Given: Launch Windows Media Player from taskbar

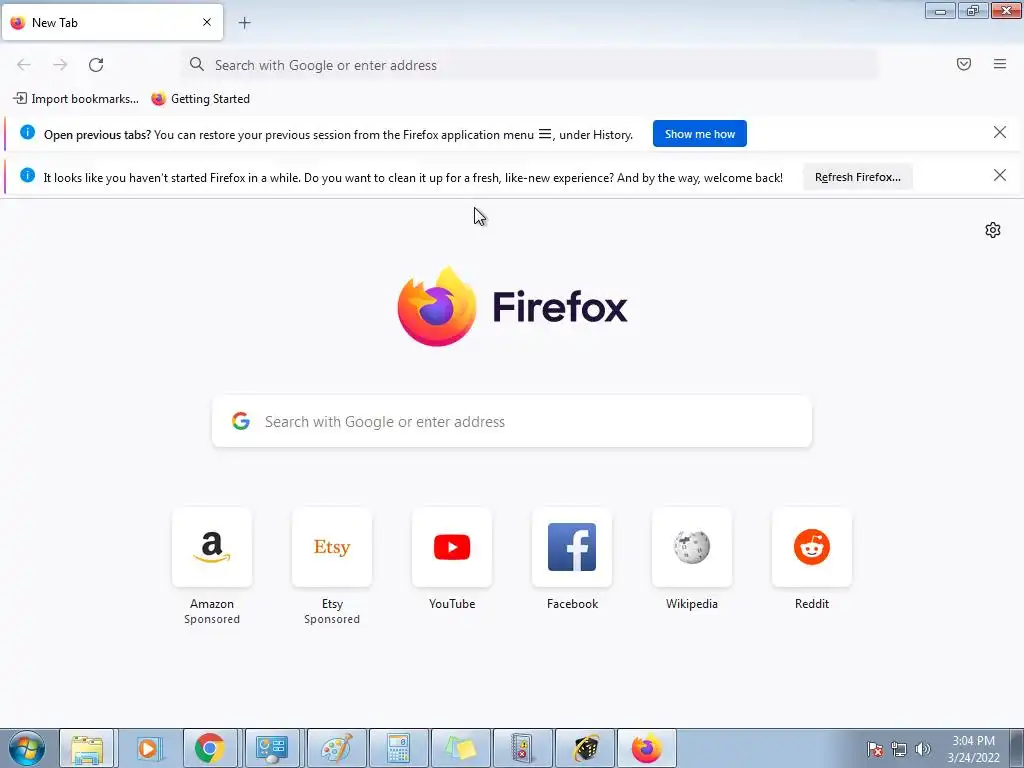Looking at the screenshot, I should point(148,748).
